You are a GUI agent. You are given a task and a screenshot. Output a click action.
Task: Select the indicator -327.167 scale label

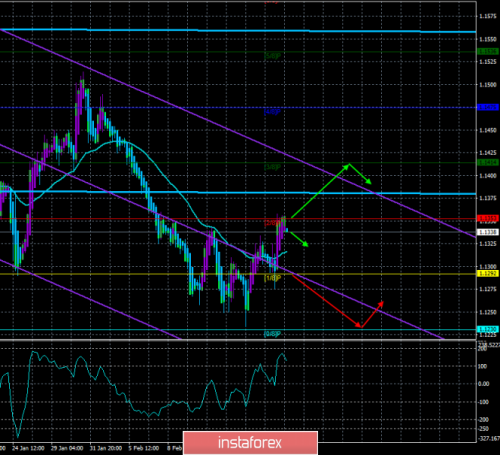point(489,439)
